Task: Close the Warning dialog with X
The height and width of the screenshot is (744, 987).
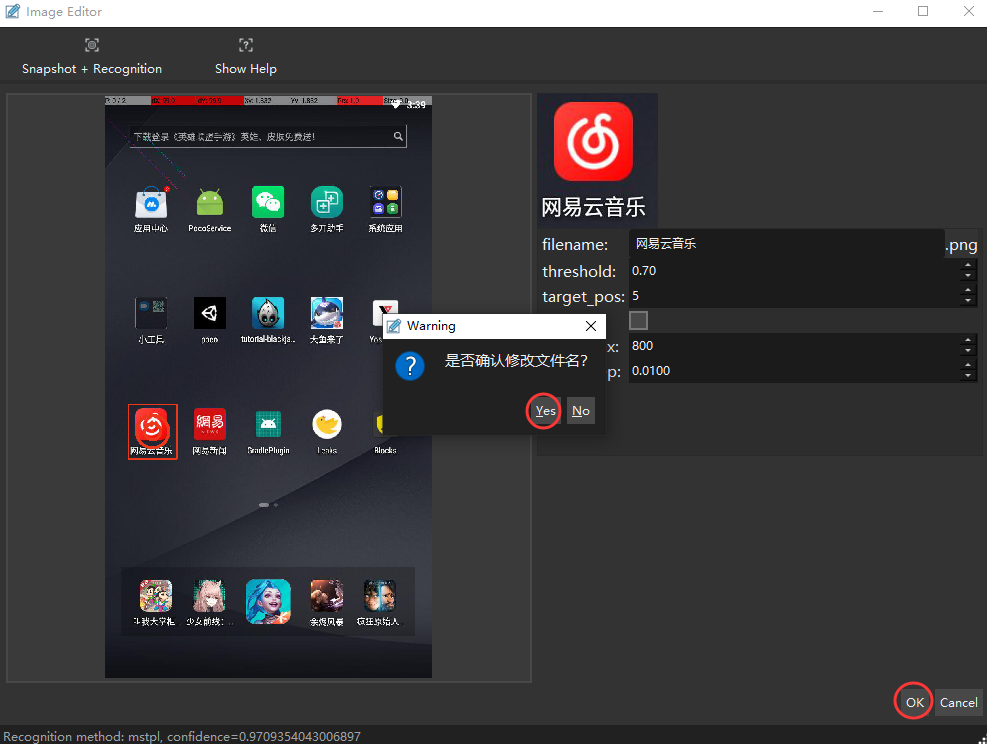Action: click(590, 325)
